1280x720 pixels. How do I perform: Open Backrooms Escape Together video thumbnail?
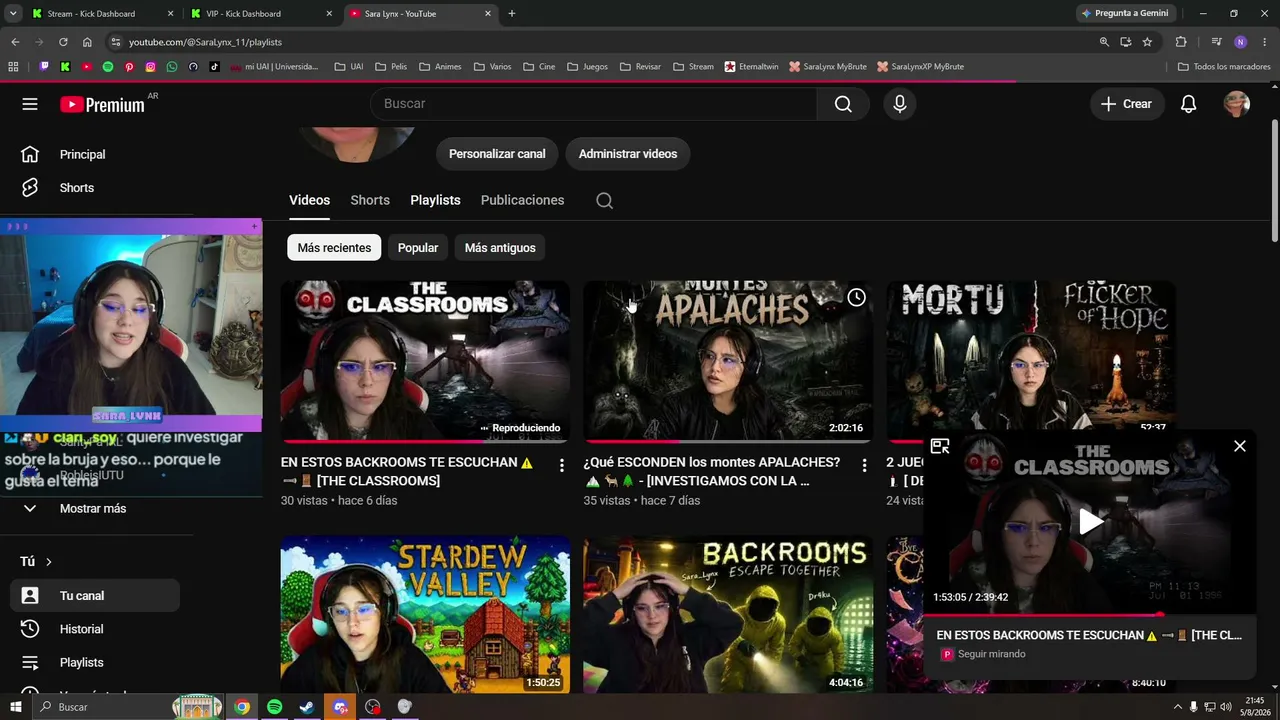[x=728, y=614]
